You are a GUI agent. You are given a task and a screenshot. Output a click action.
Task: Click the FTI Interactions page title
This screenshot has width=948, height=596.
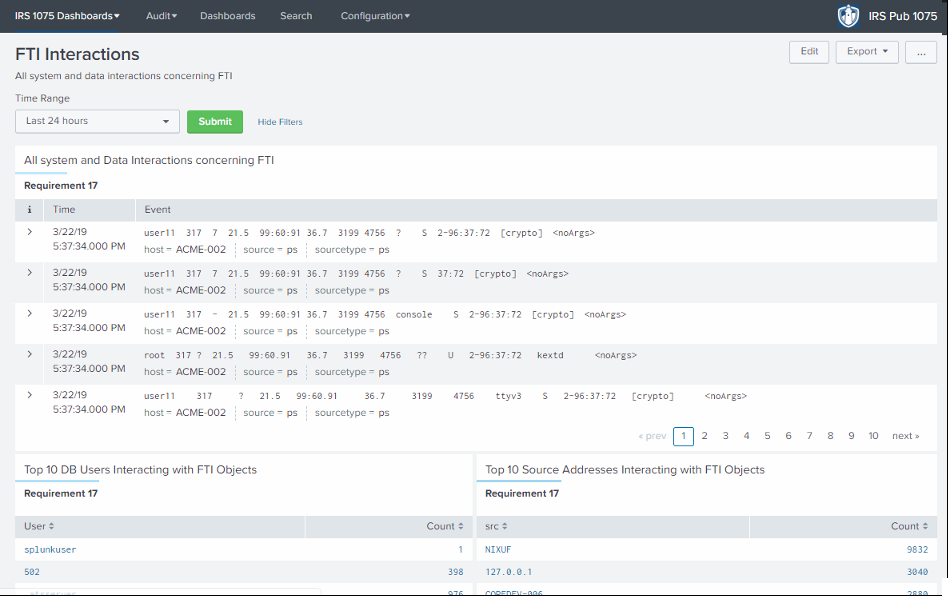[77, 54]
